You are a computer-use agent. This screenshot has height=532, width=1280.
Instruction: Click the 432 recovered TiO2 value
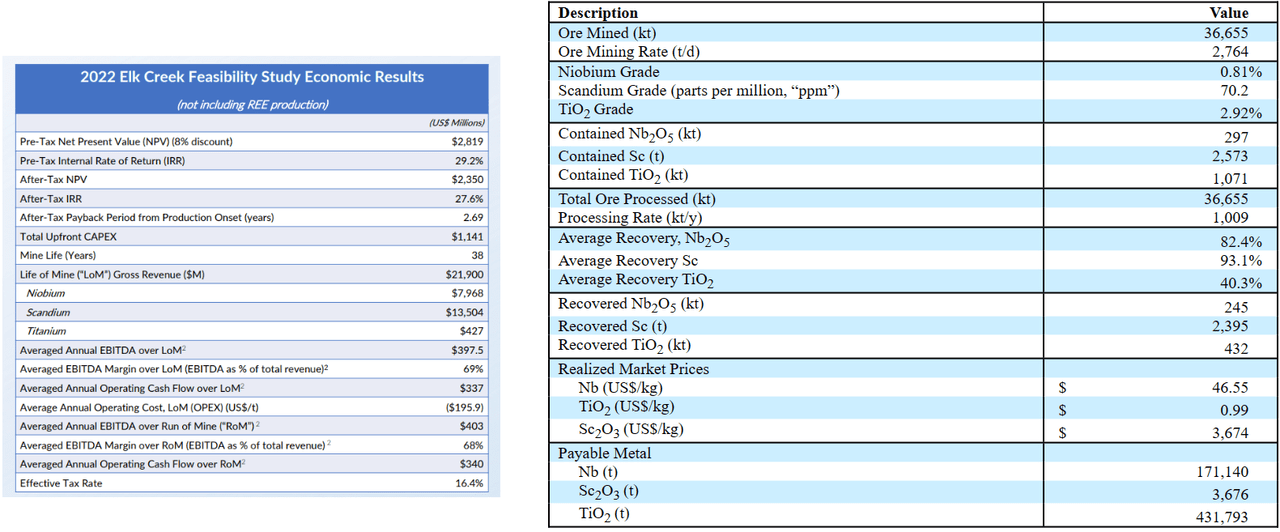click(x=1236, y=348)
